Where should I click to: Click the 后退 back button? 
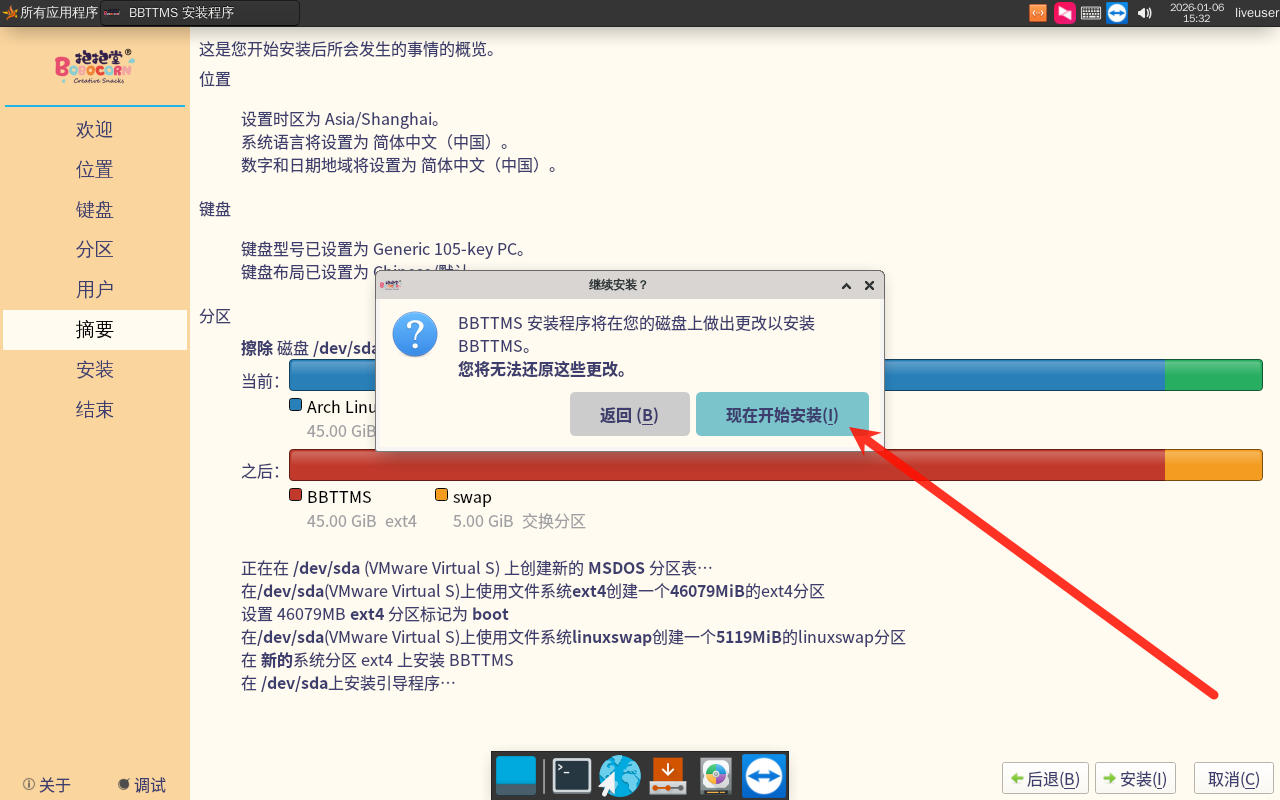pos(1045,779)
